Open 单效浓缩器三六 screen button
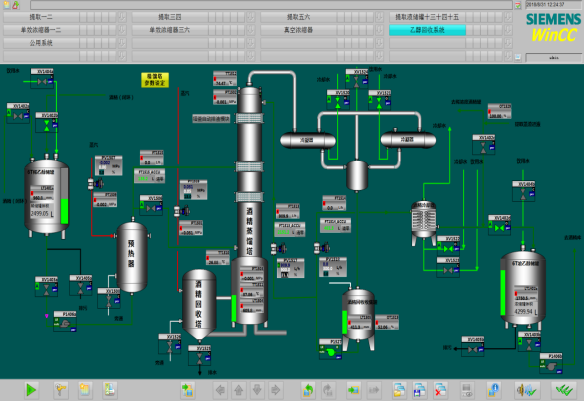 (170, 30)
